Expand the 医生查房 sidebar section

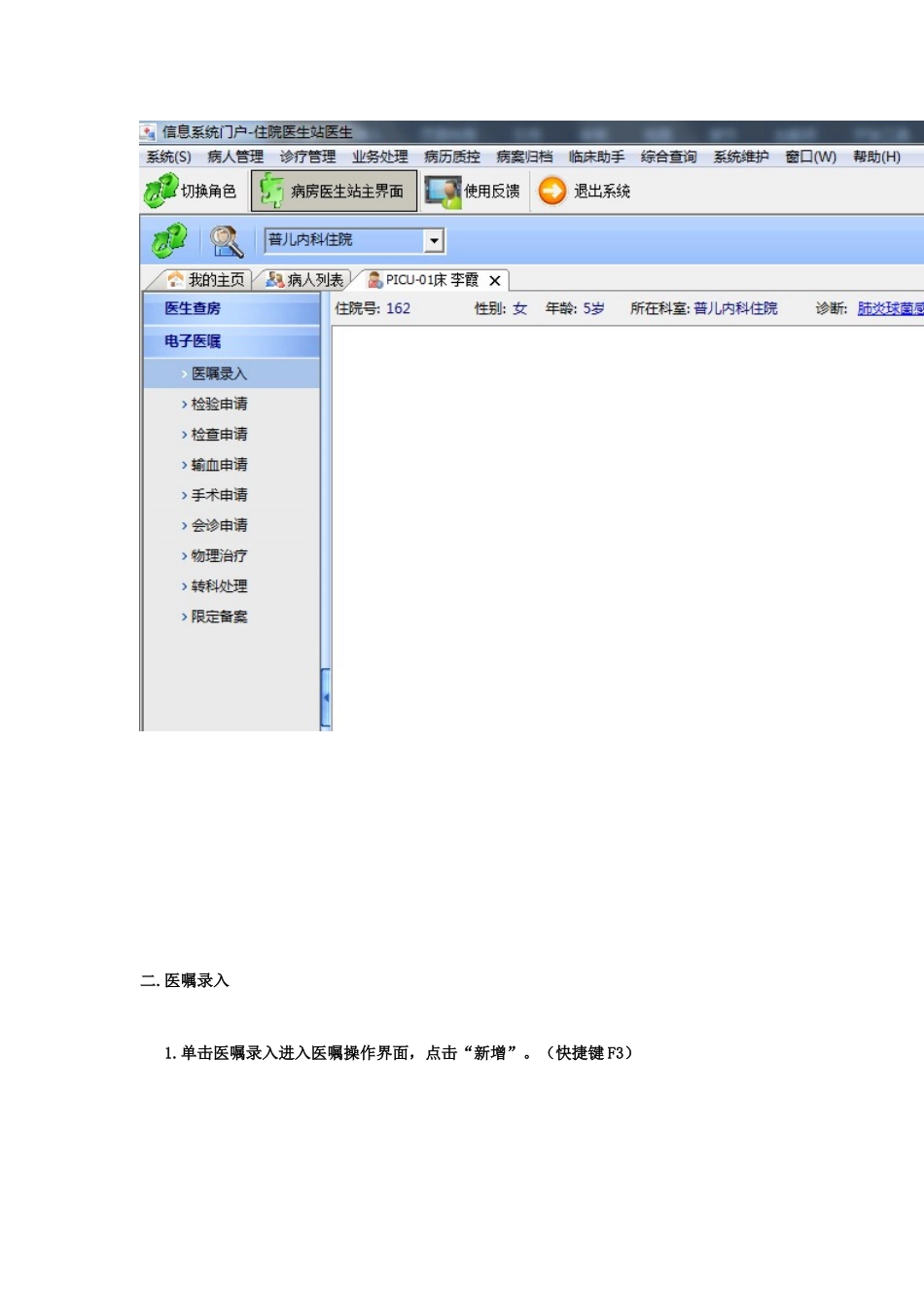[x=231, y=308]
